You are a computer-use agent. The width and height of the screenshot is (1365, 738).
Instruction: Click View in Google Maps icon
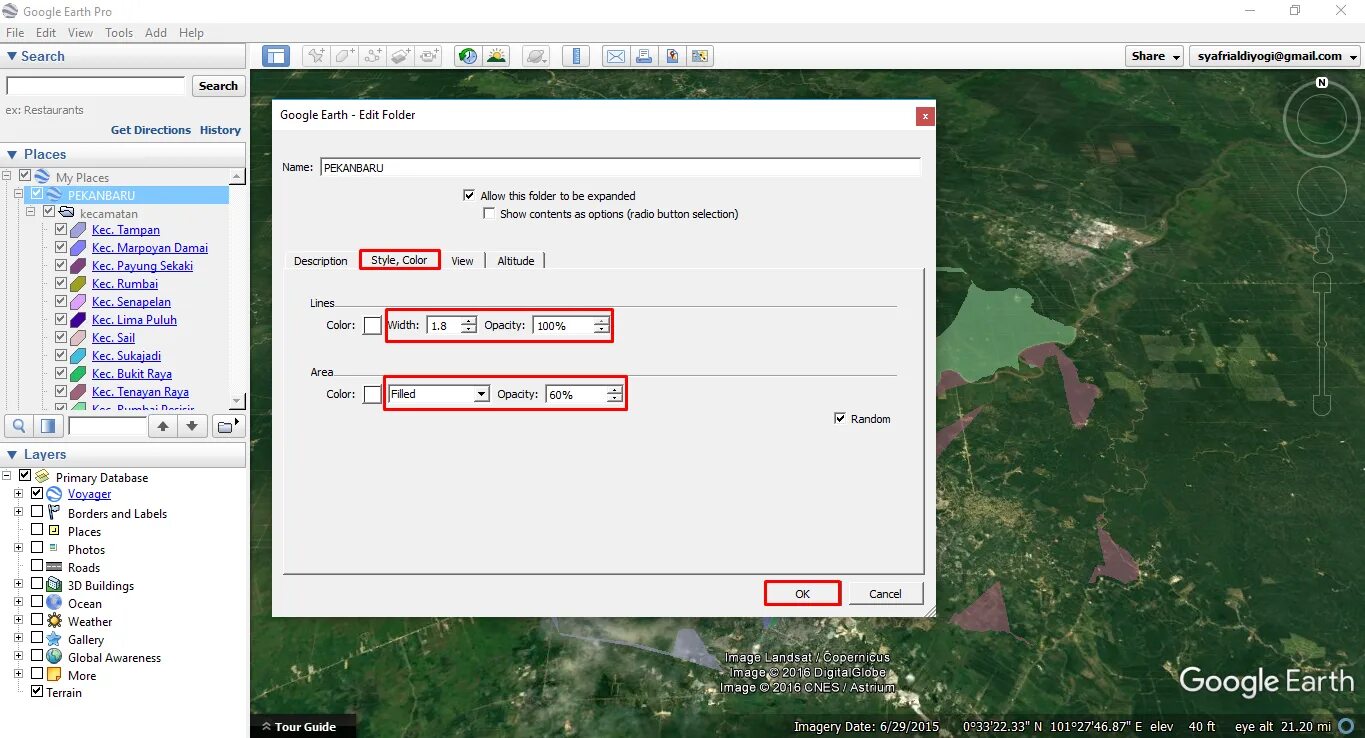[x=700, y=56]
